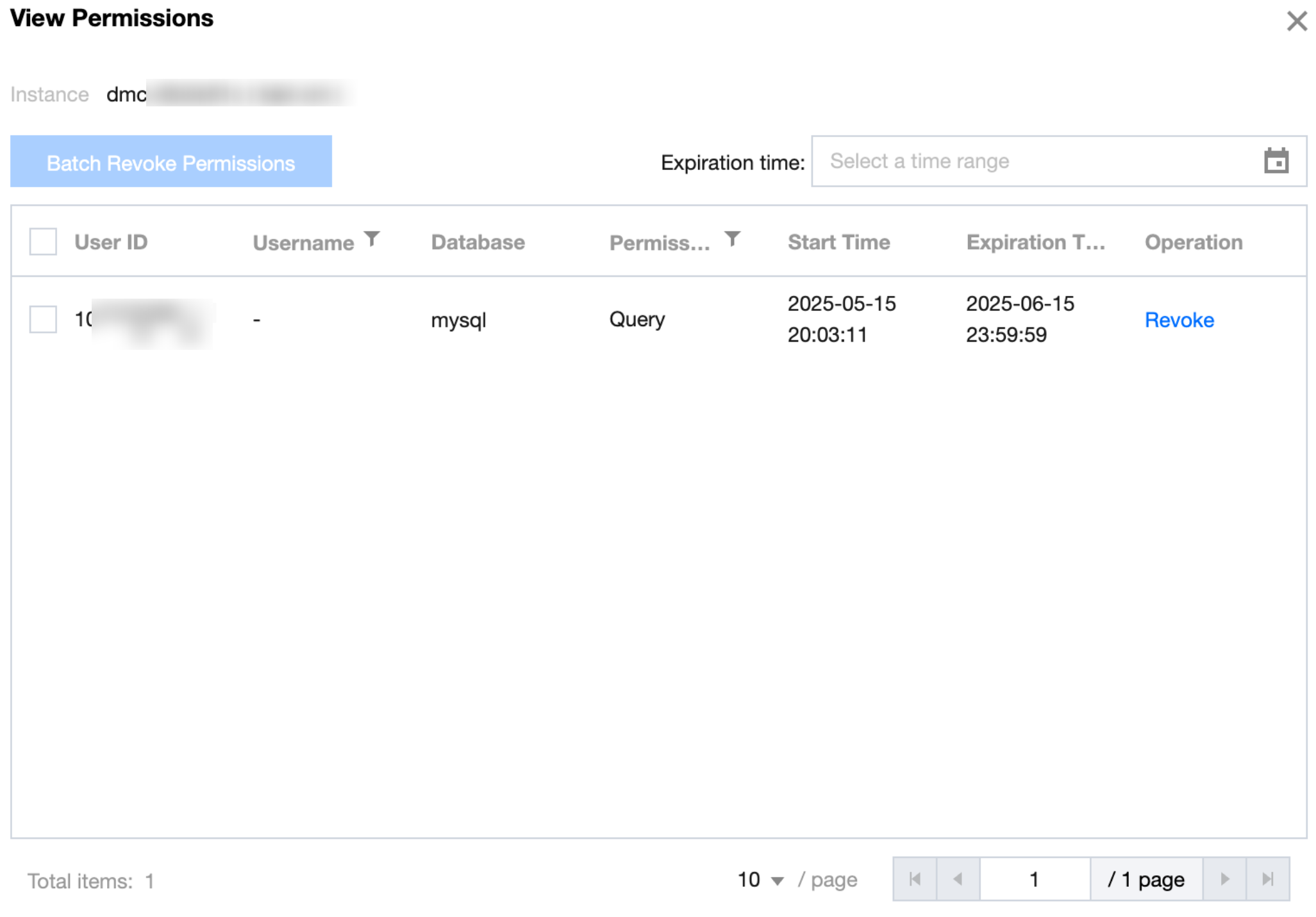Click the Permission column filter icon

(732, 239)
